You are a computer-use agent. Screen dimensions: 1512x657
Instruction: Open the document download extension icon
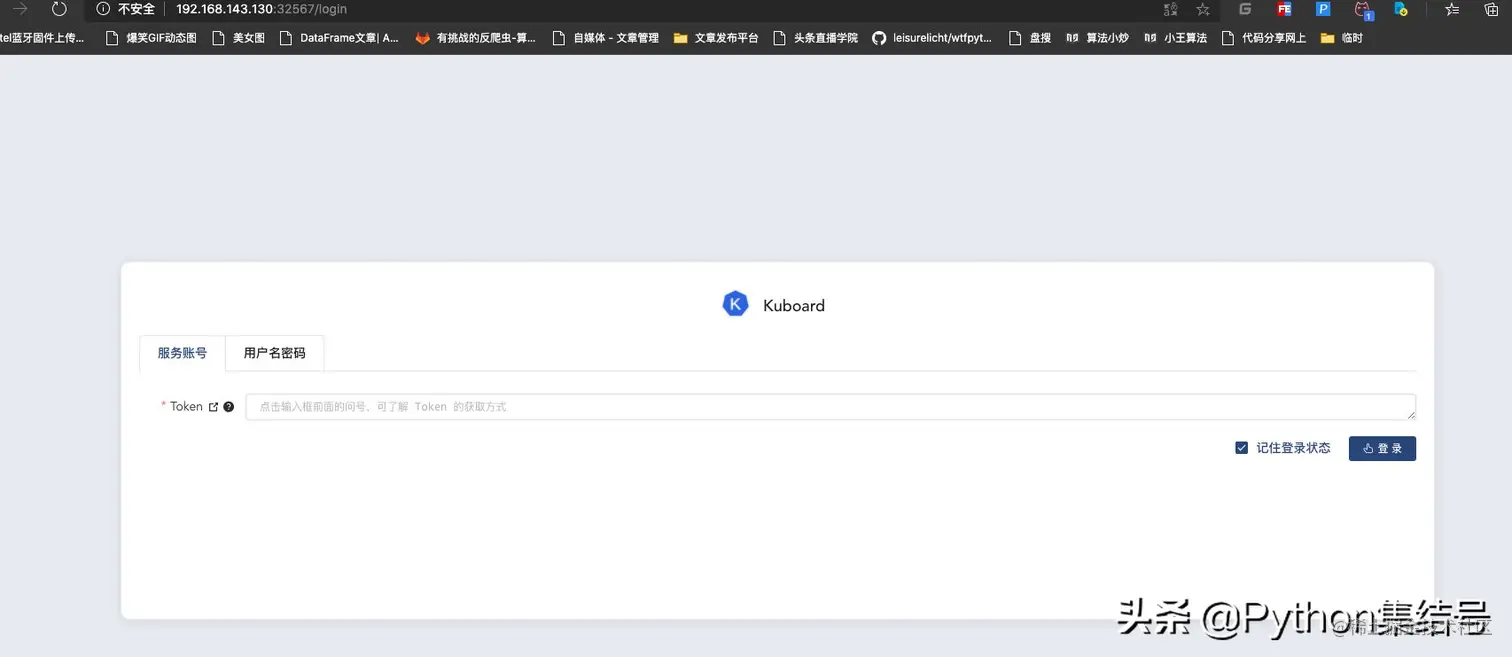[1401, 9]
